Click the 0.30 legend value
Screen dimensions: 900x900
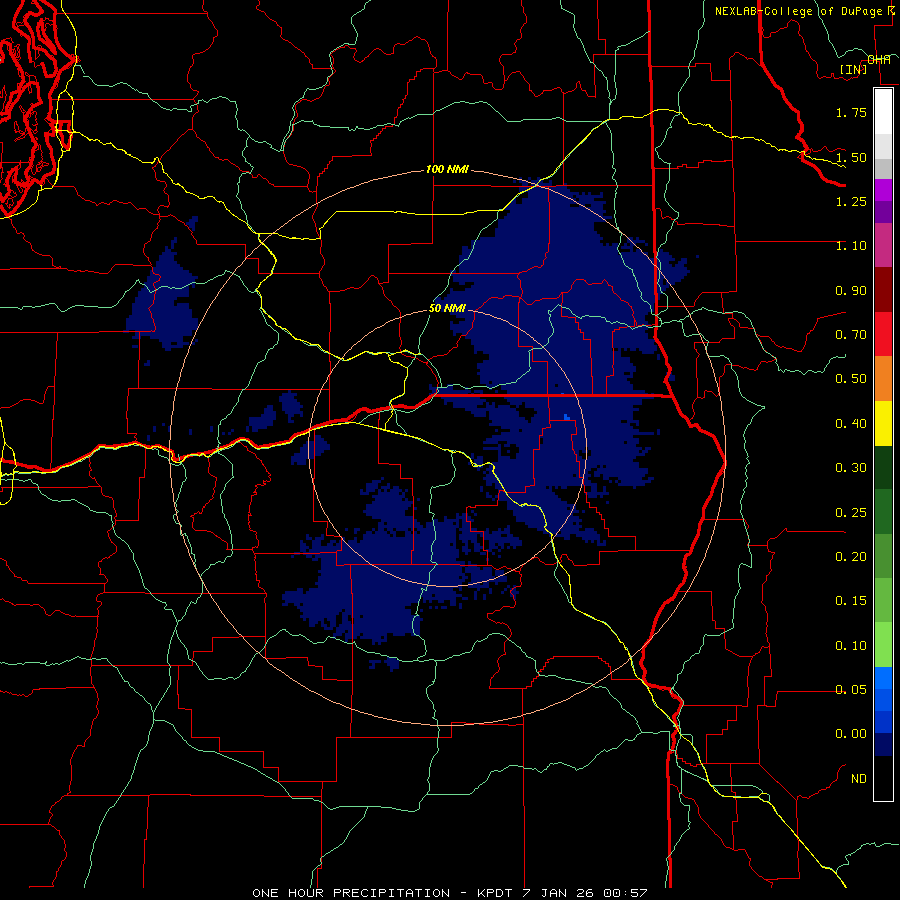851,468
